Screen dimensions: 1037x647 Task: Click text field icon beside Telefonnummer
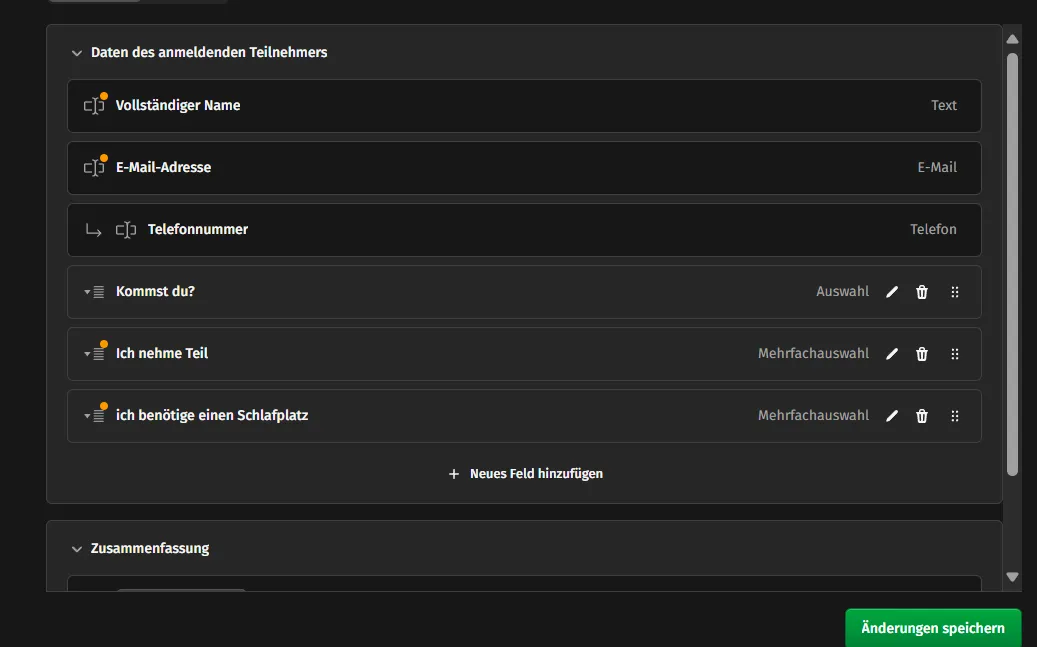(126, 230)
